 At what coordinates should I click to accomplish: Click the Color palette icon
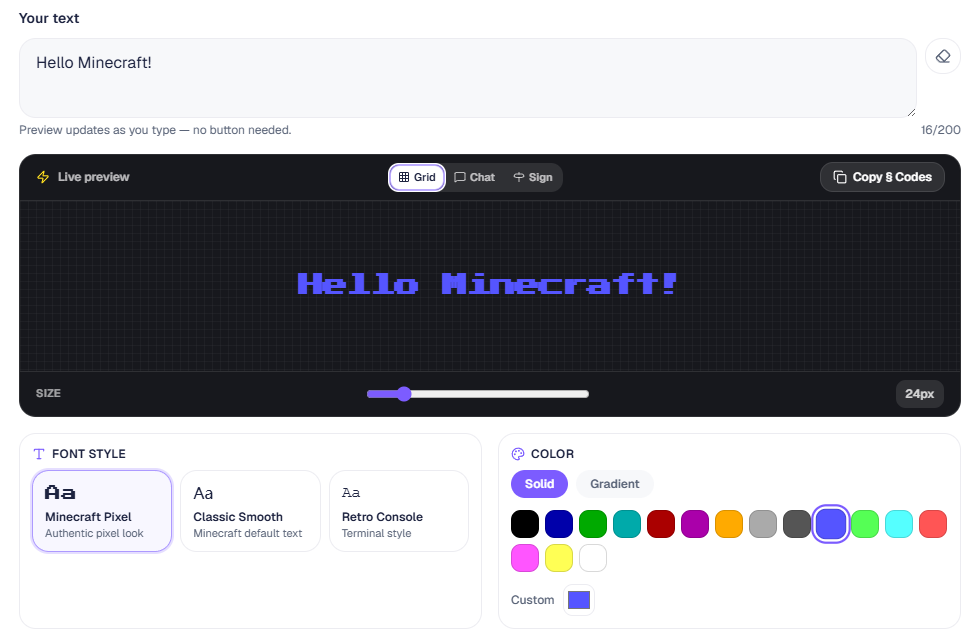coord(518,454)
